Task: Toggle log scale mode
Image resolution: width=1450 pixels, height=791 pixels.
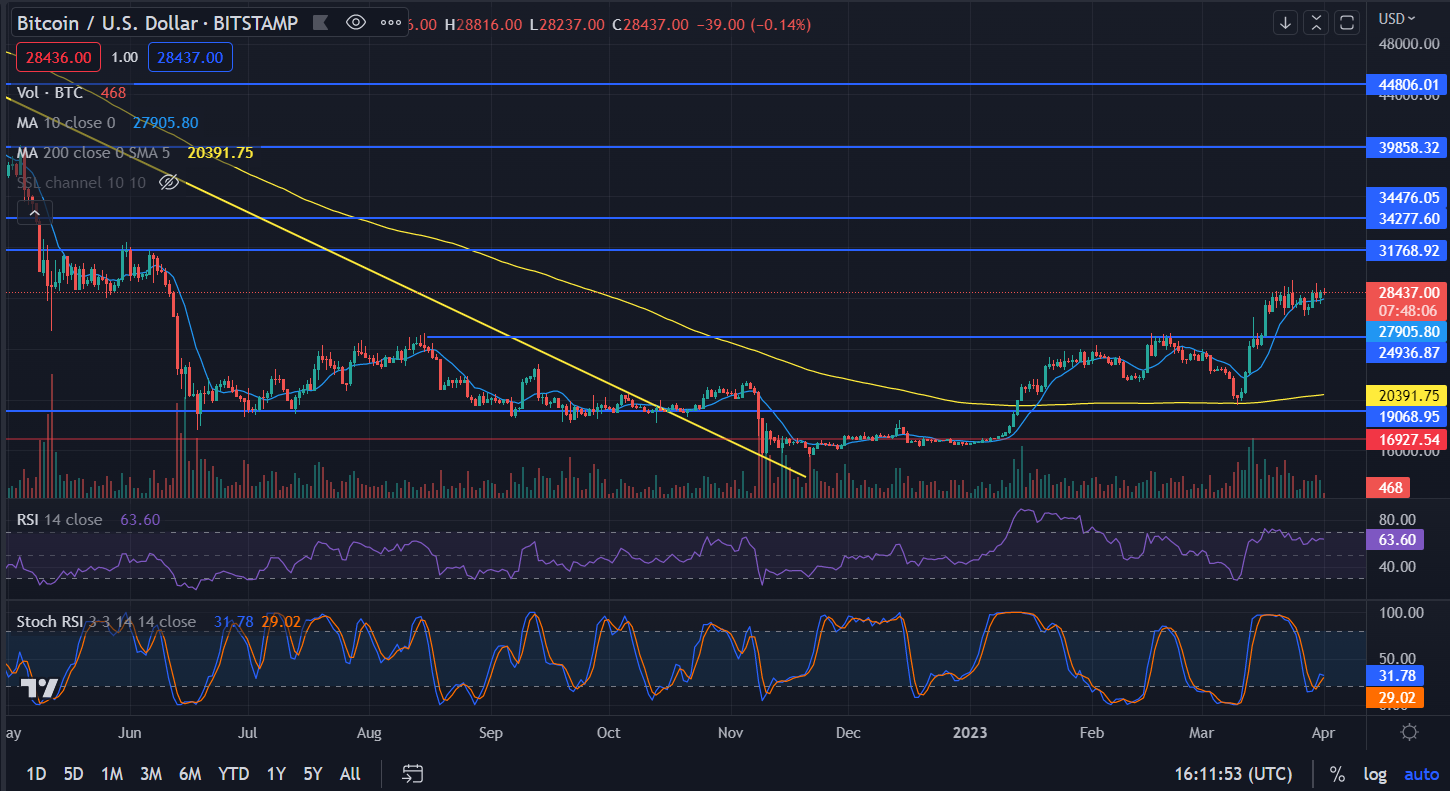Action: tap(1375, 773)
